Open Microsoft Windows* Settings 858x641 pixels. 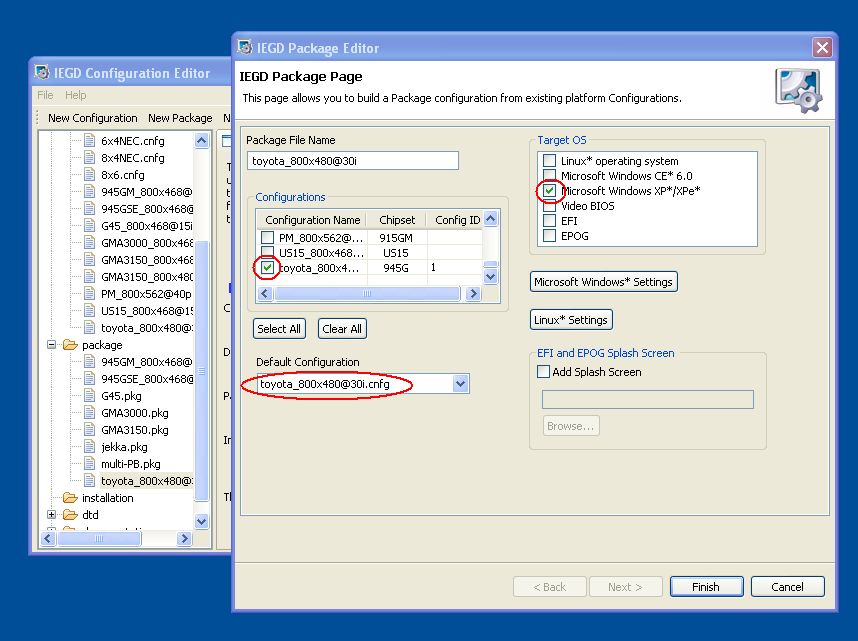point(603,282)
